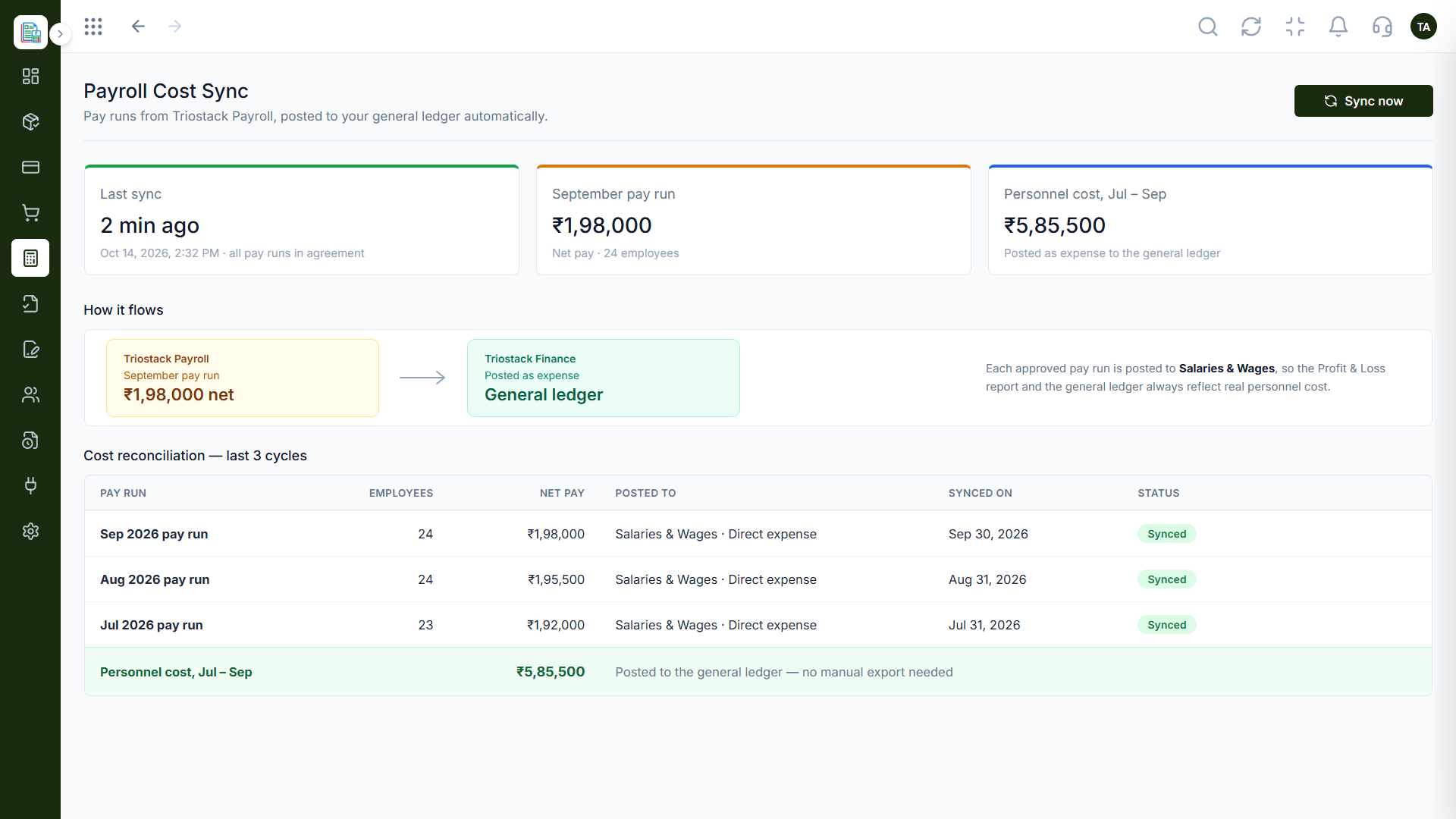Click the Synced badge for Jul 2026
Viewport: 1456px width, 819px height.
(1166, 625)
